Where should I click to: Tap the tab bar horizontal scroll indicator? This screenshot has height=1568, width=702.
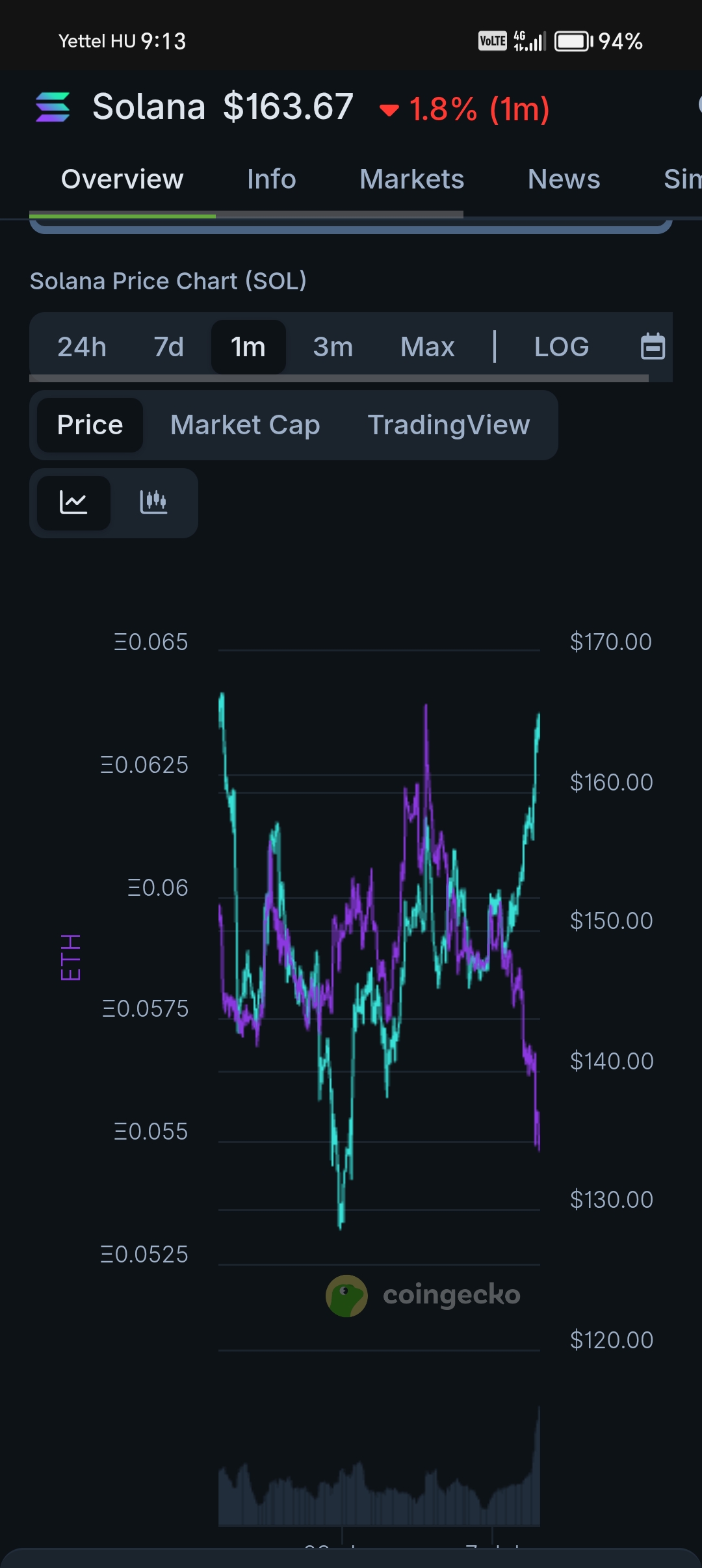pyautogui.click(x=246, y=214)
